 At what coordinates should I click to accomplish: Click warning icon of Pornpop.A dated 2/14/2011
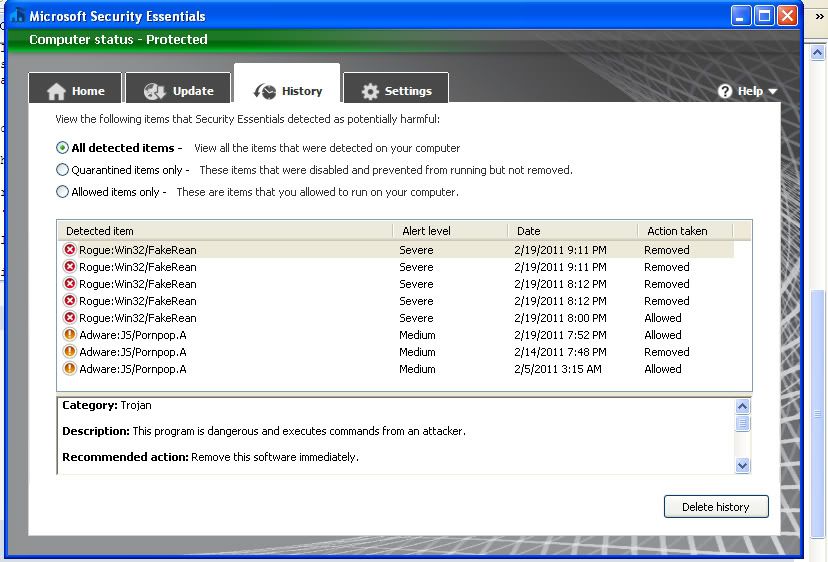(70, 351)
